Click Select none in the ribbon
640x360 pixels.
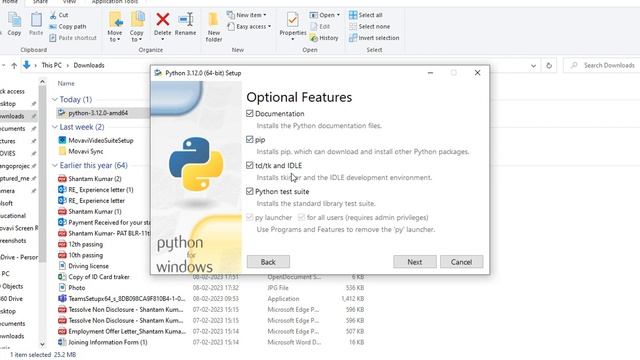(369, 27)
